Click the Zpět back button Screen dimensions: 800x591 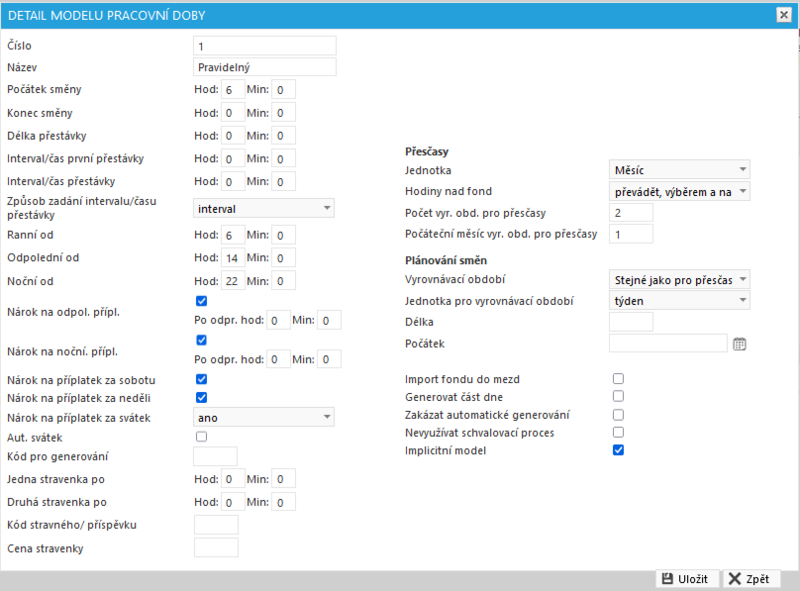click(751, 579)
